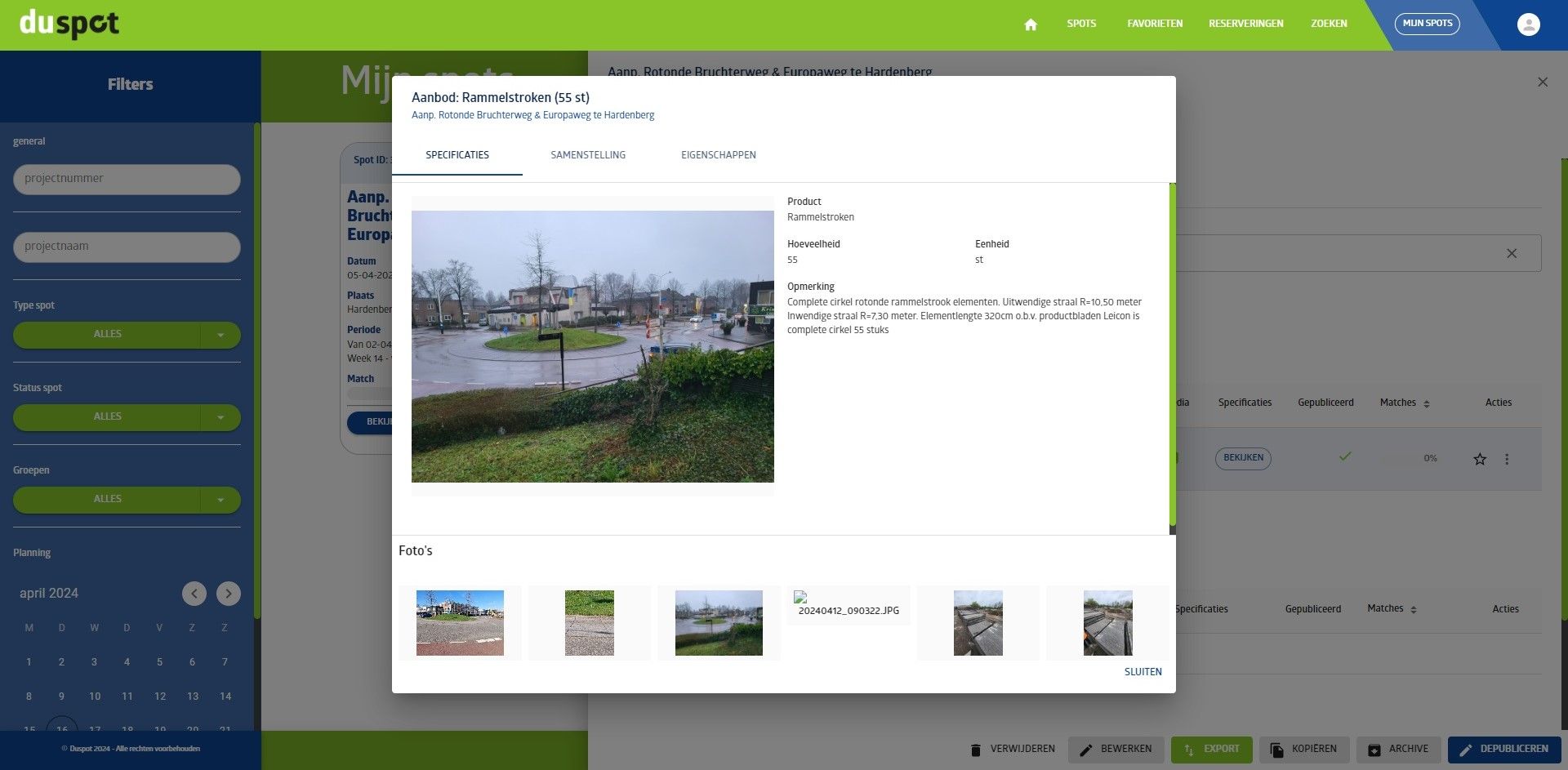Image resolution: width=1568 pixels, height=770 pixels.
Task: Select the first roundabout photo thumbnail
Action: click(x=460, y=623)
